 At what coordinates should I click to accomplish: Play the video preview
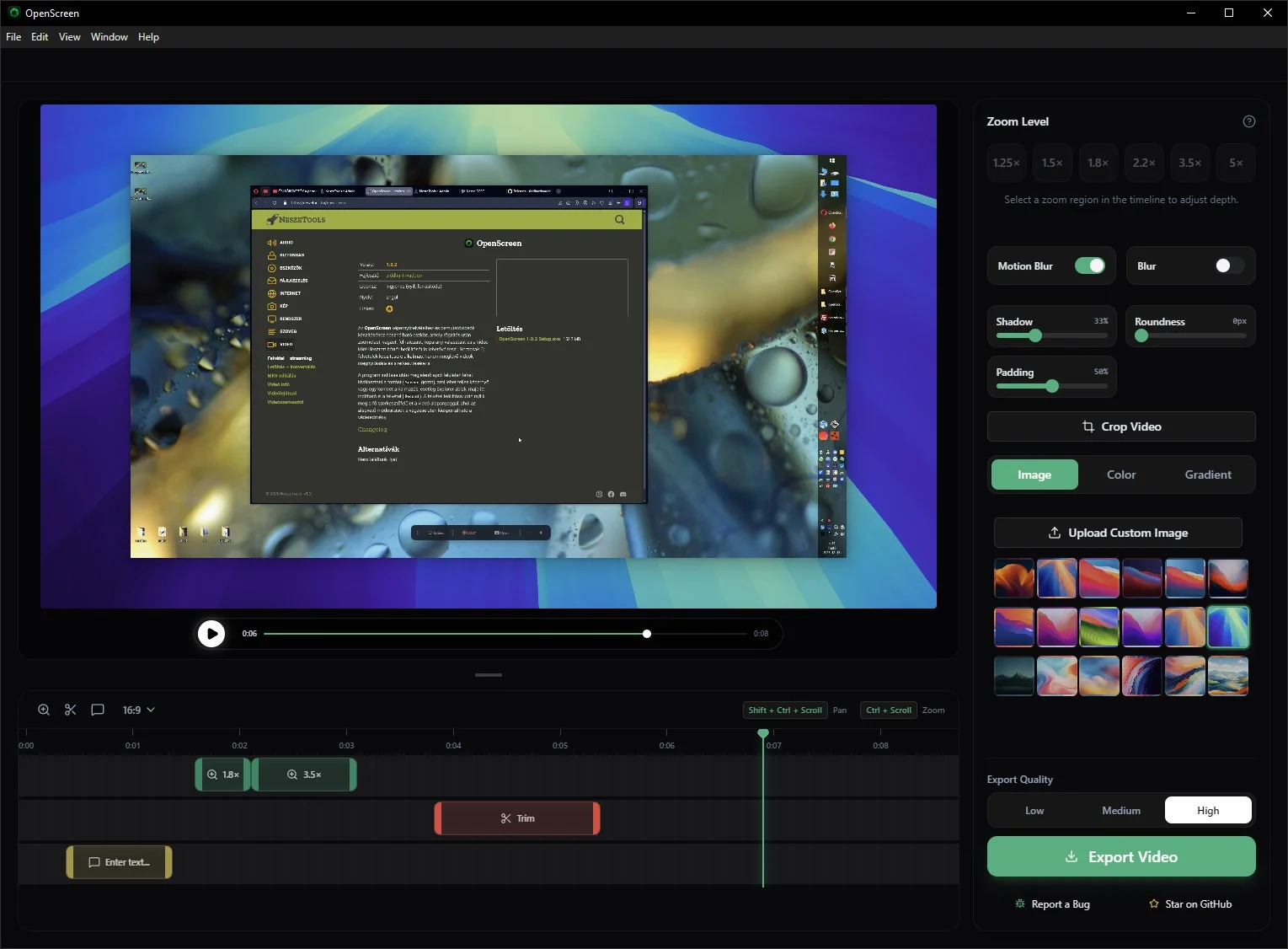pos(211,633)
